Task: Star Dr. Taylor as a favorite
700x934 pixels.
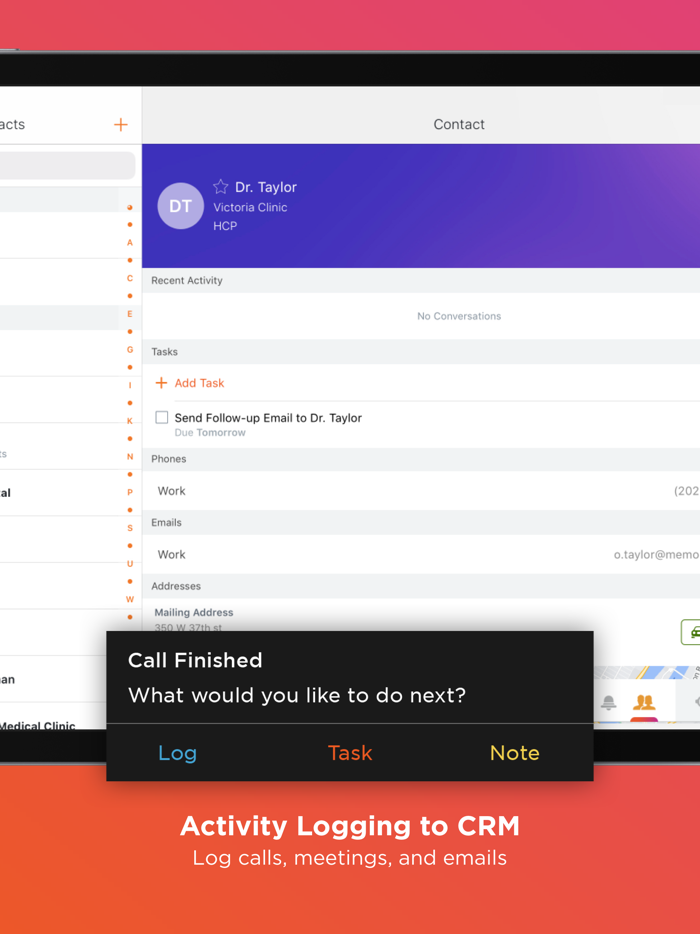Action: point(220,187)
